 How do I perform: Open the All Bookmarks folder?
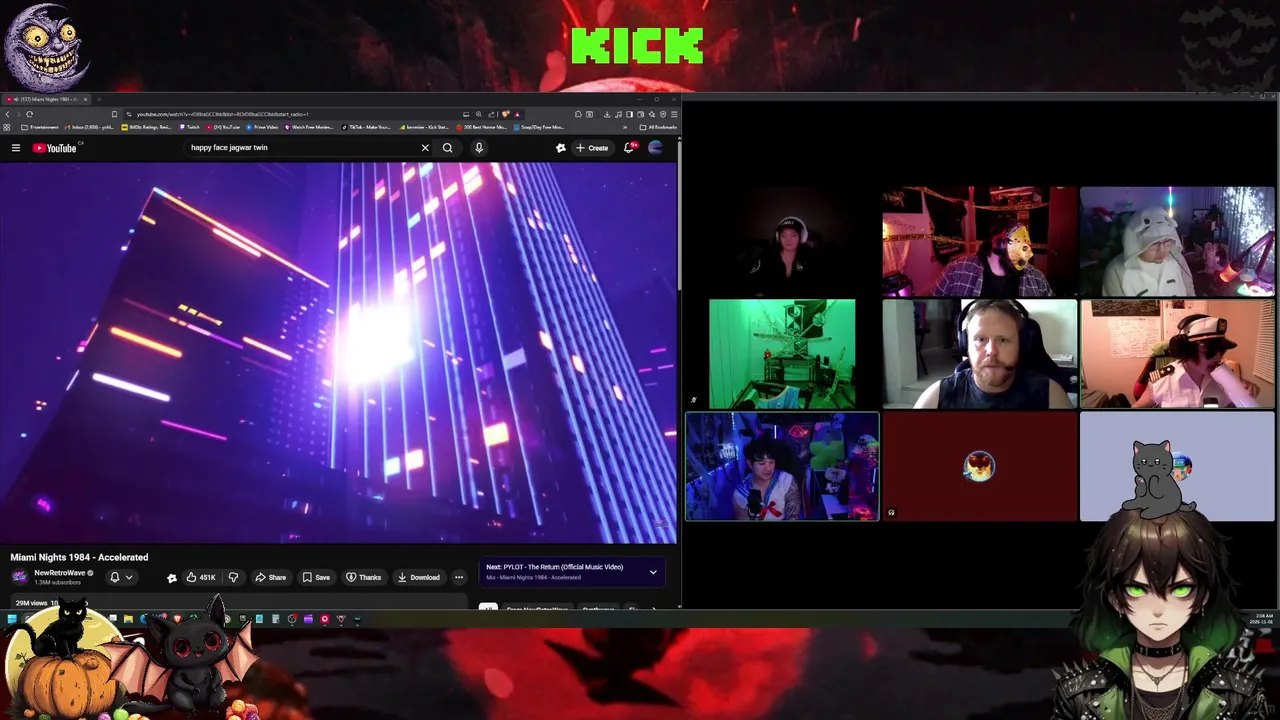coord(659,127)
